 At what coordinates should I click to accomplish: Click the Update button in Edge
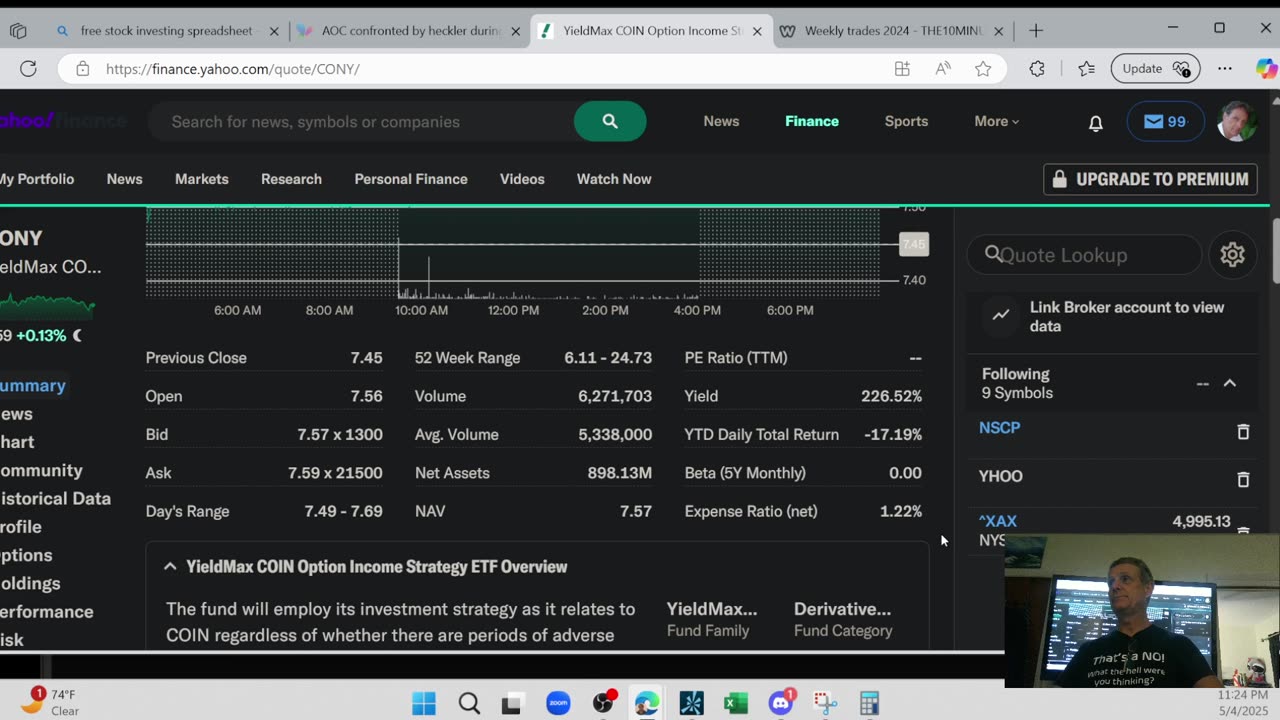pos(1155,69)
